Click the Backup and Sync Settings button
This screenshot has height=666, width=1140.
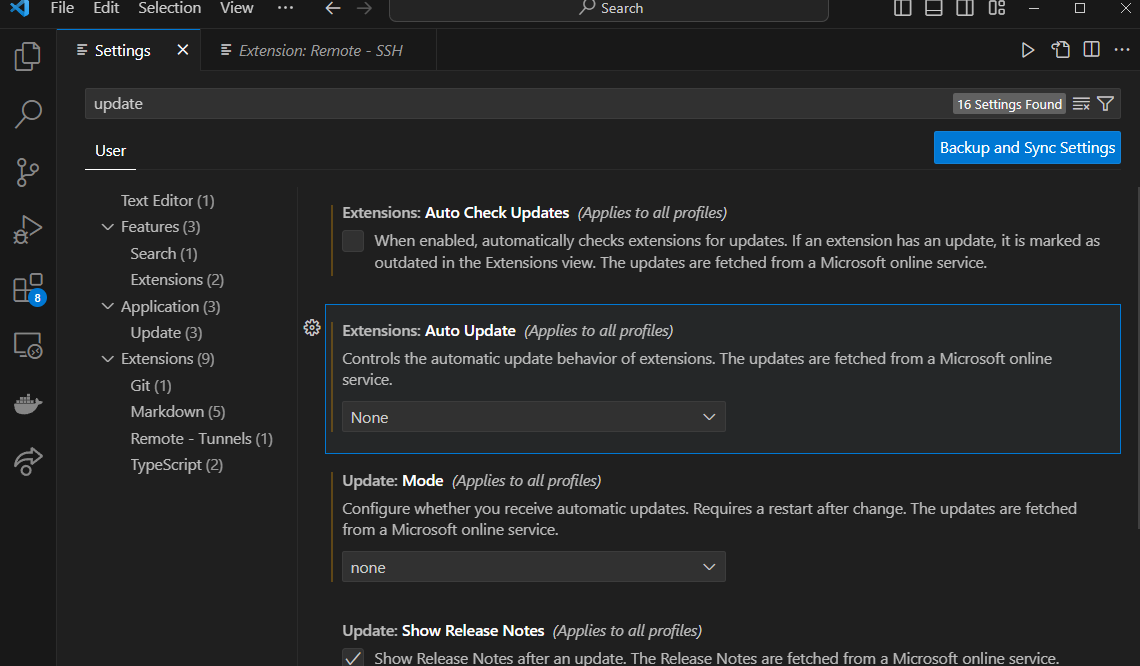pos(1026,147)
